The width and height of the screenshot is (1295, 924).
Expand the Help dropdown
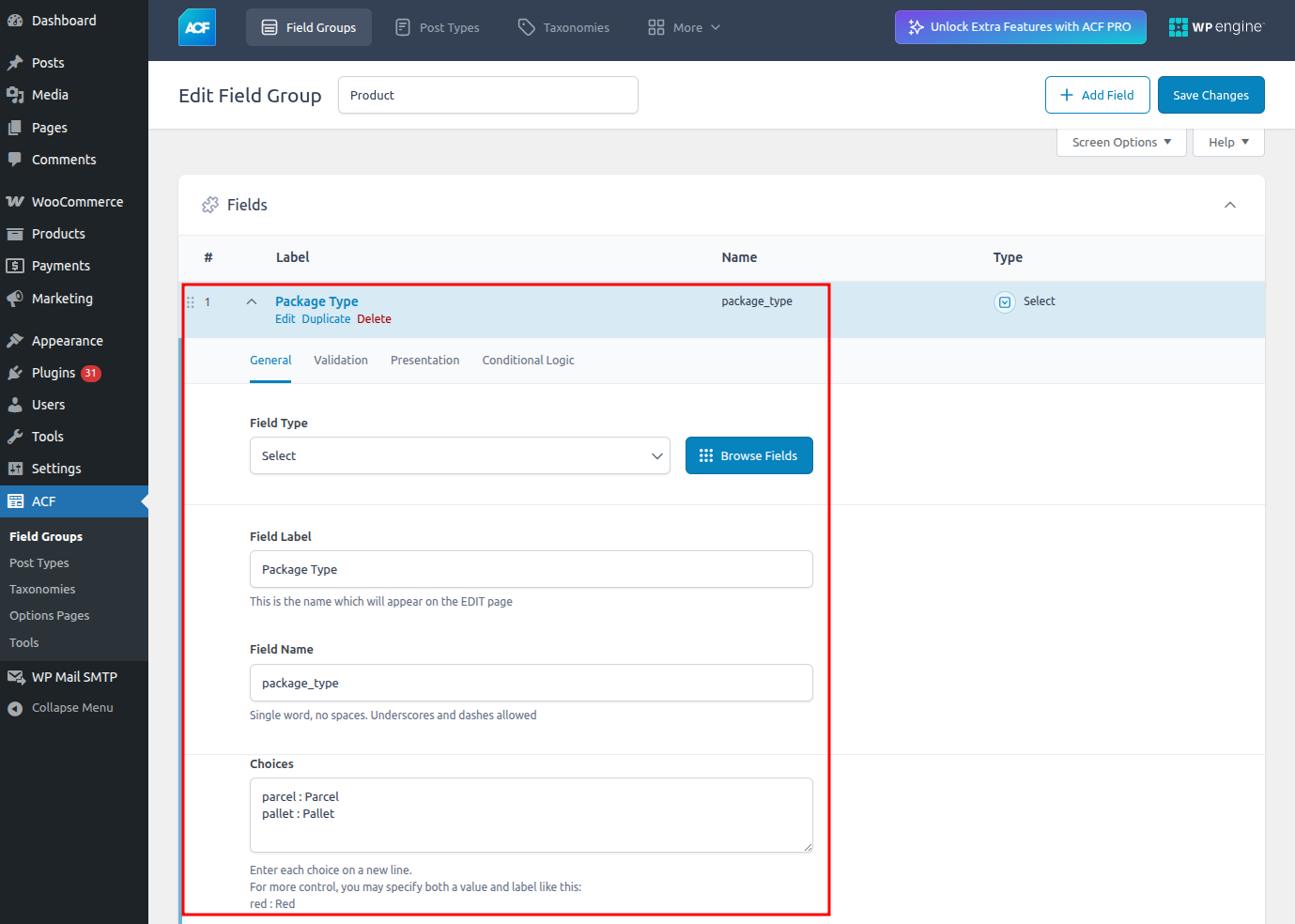click(1227, 143)
